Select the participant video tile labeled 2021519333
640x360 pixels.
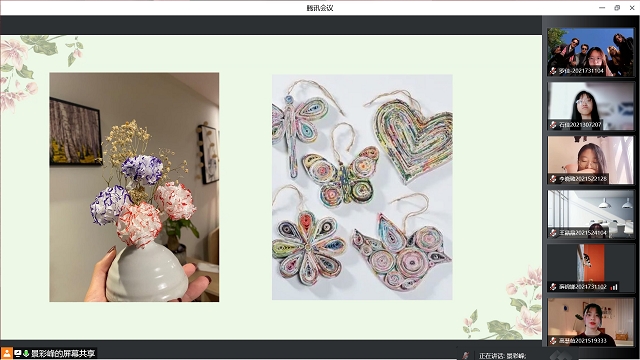[591, 322]
